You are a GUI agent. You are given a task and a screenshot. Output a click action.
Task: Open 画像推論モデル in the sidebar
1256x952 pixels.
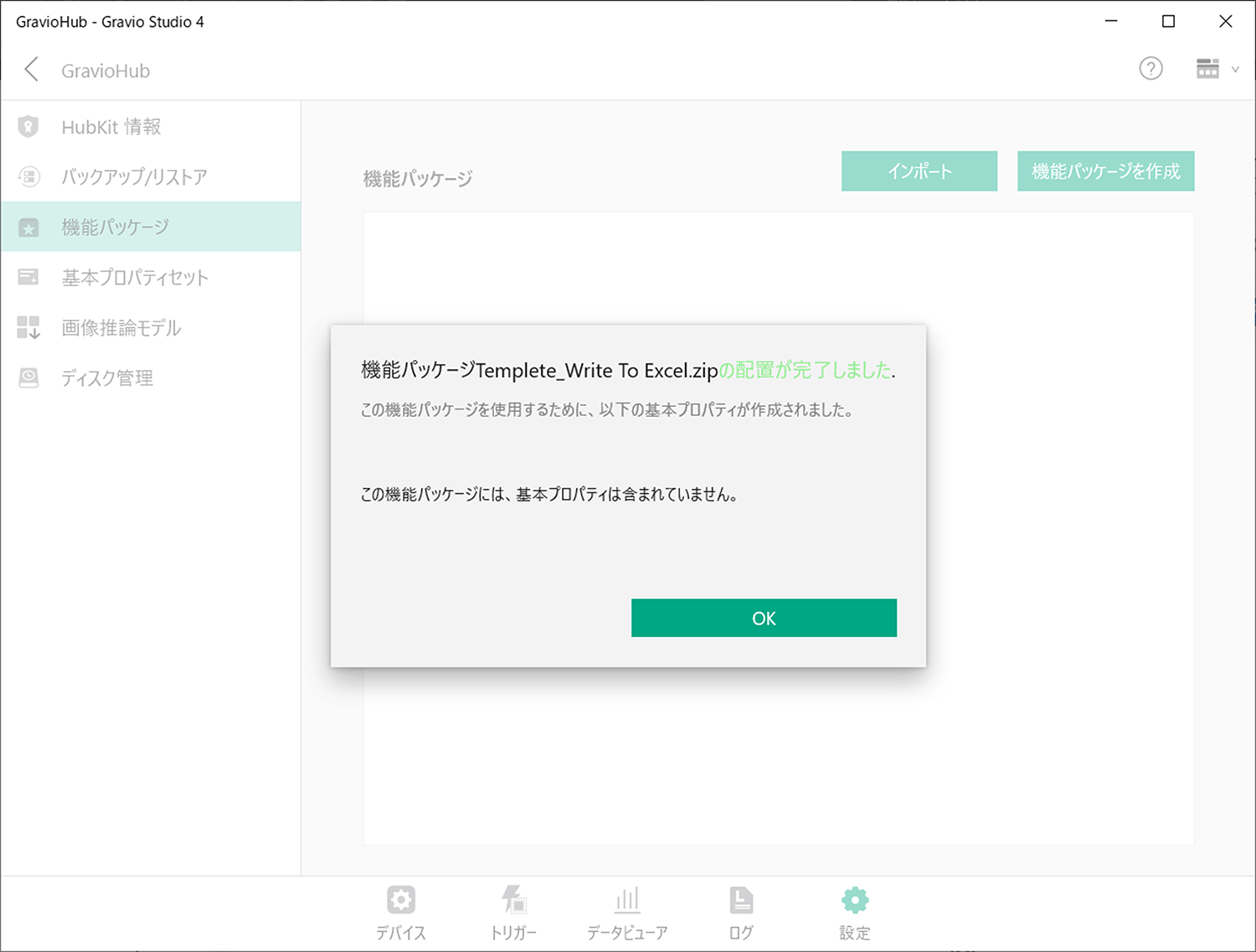[152, 327]
